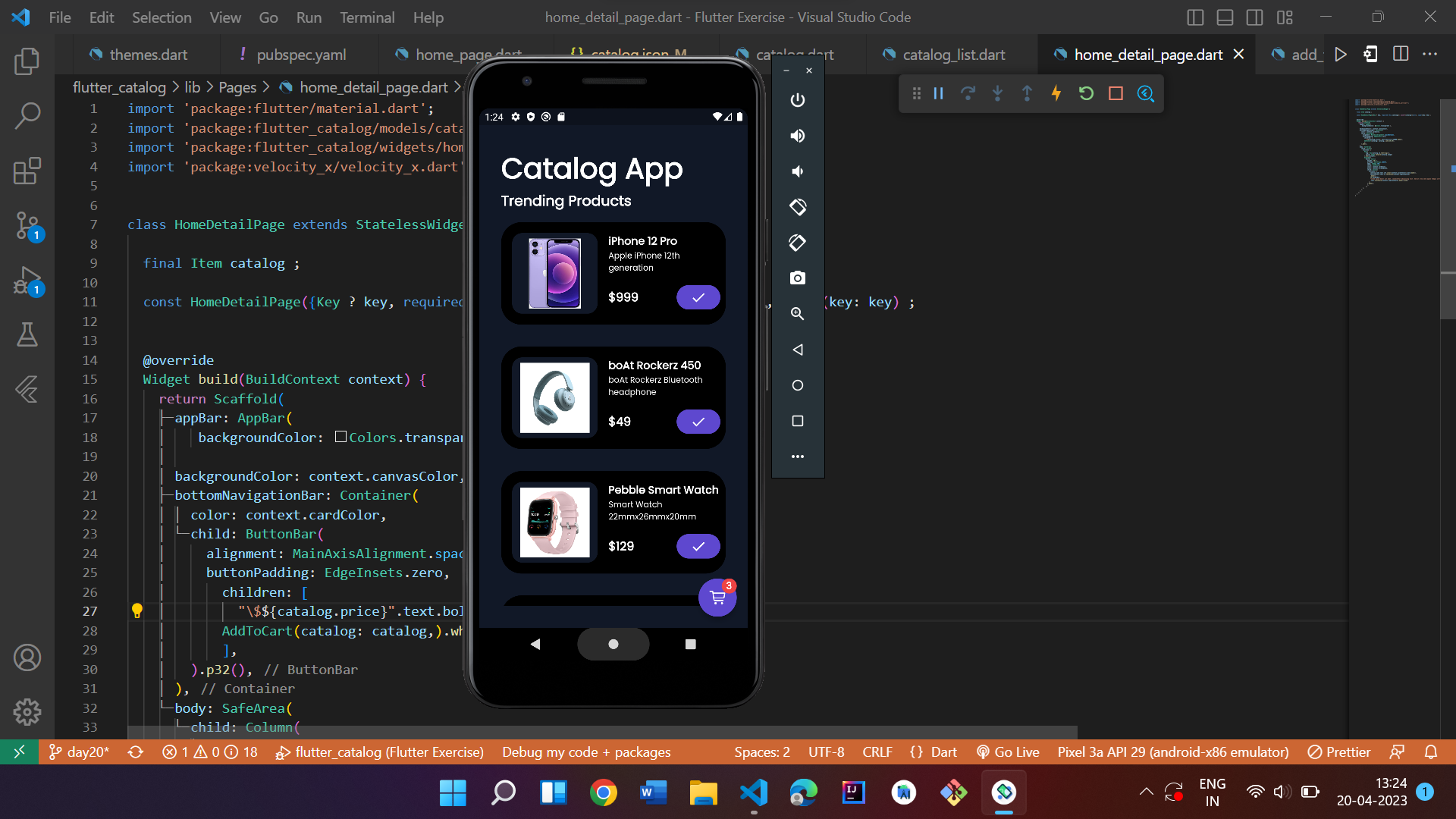Viewport: 1456px width, 819px height.
Task: Open the Explorer view in activity bar
Action: pyautogui.click(x=27, y=61)
